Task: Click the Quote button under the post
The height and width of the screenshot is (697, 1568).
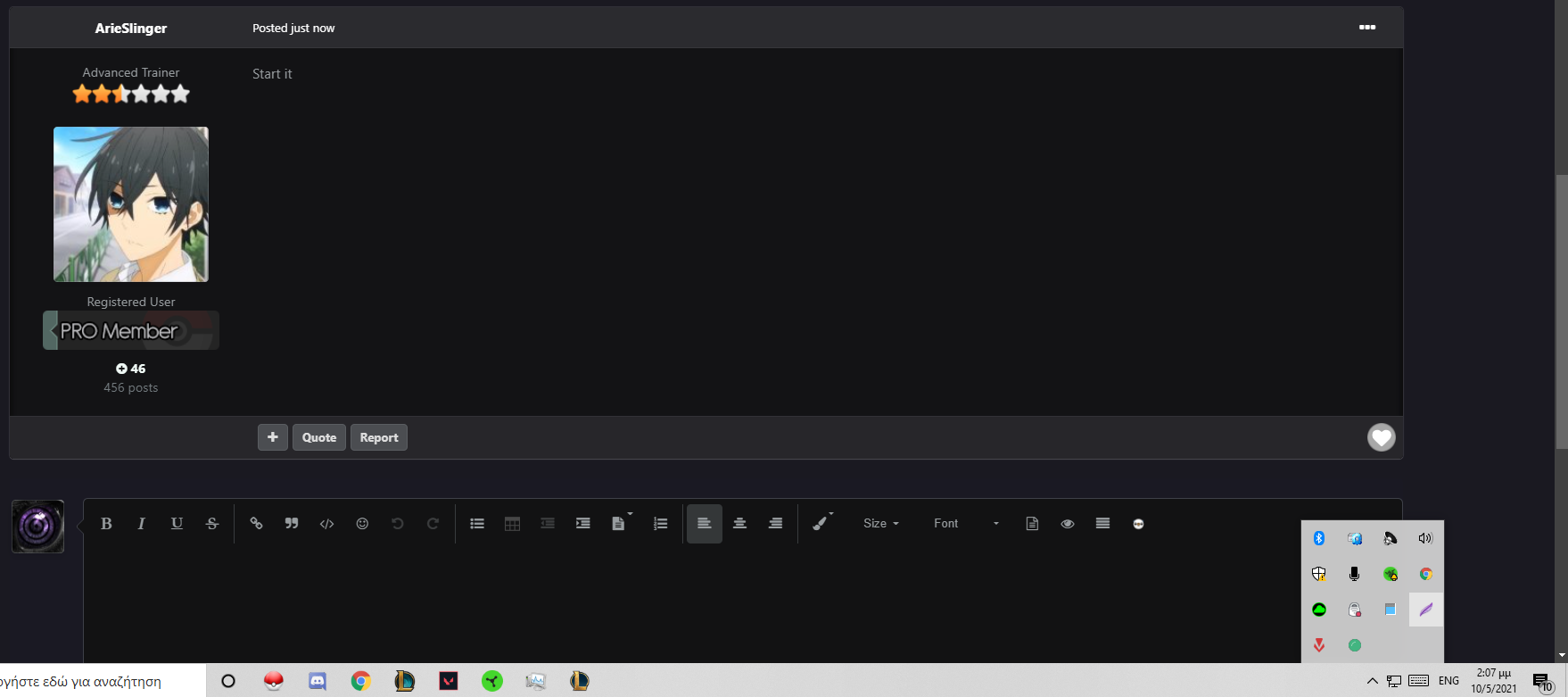Action: (318, 437)
